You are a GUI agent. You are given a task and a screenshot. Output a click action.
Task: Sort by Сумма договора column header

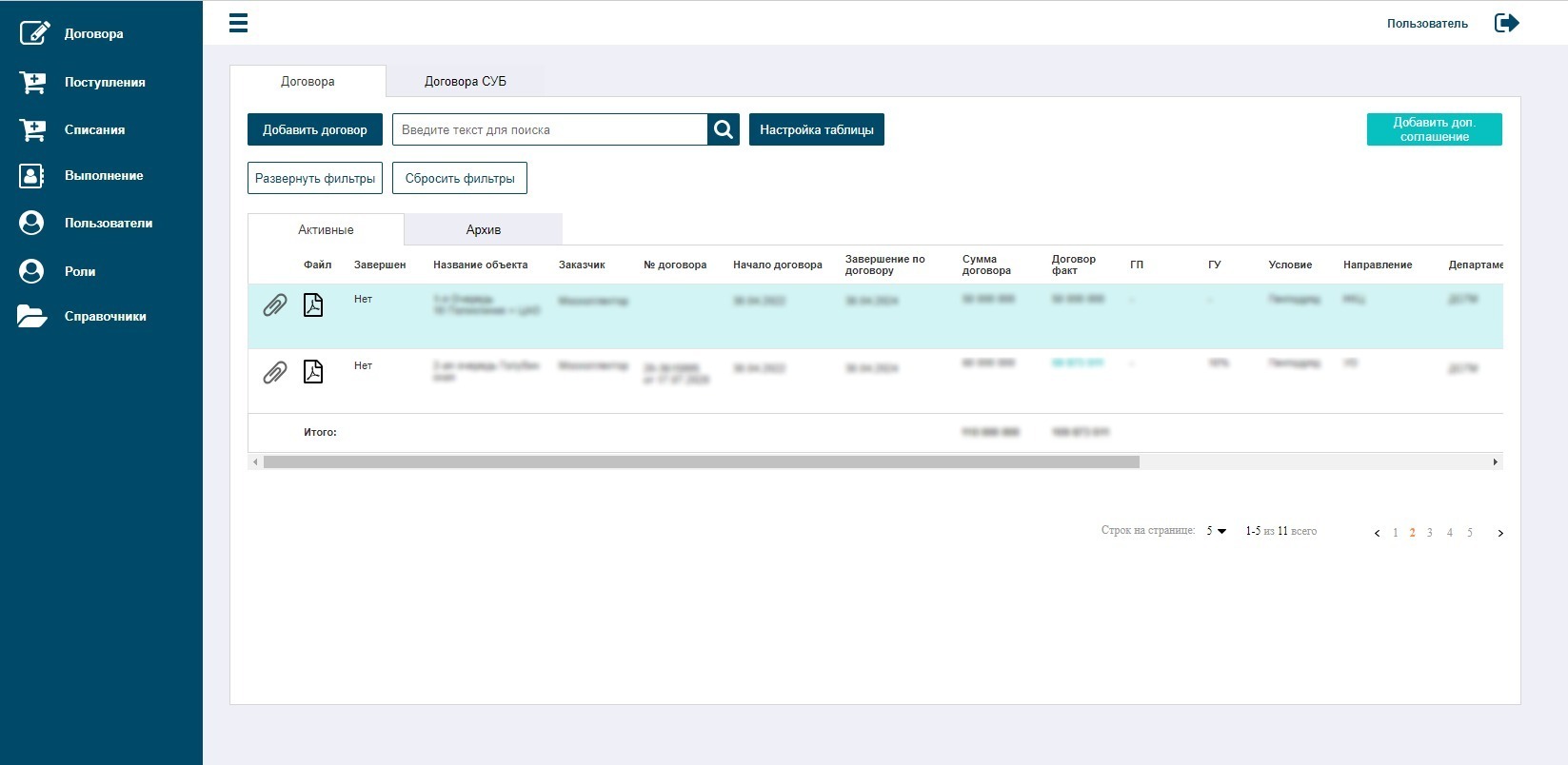tap(986, 265)
